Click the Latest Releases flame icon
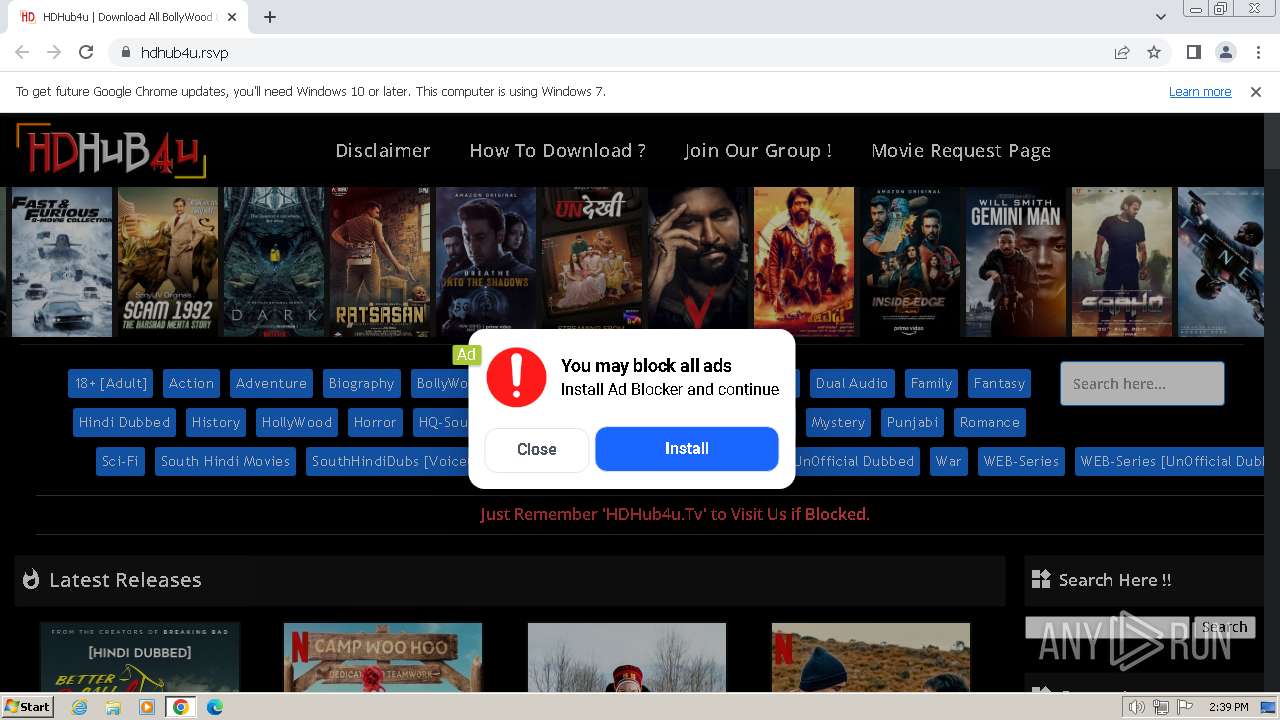1280x720 pixels. click(31, 579)
